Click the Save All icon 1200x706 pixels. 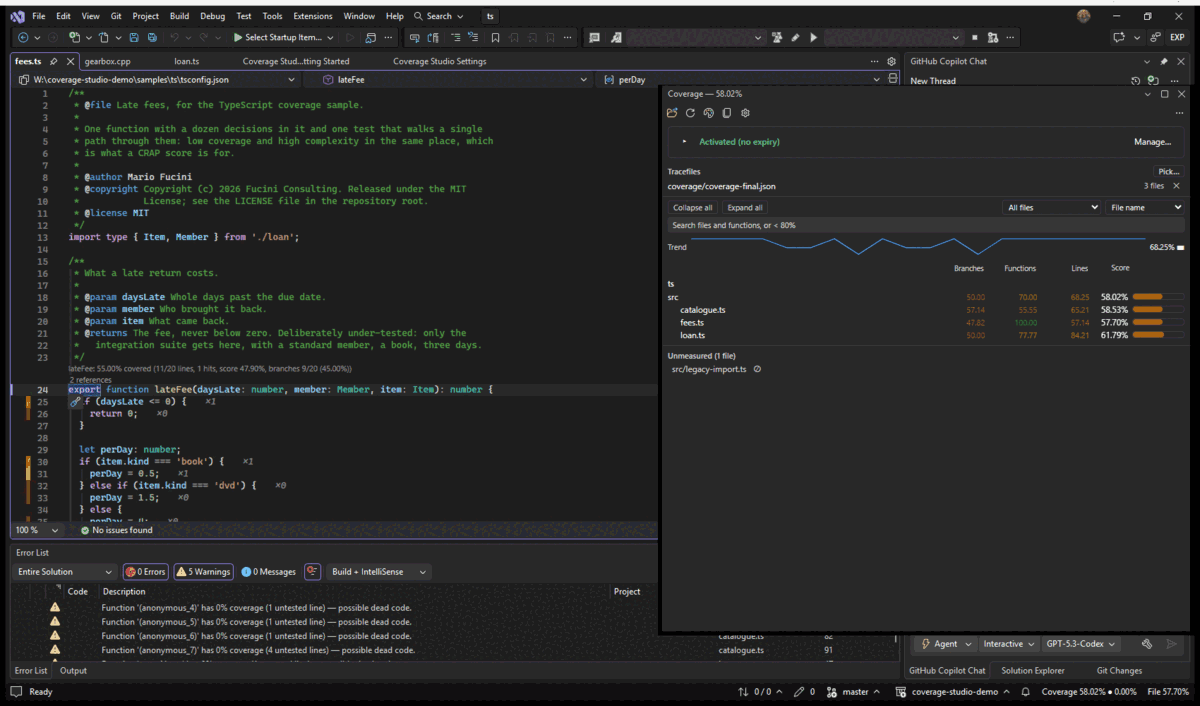pos(152,38)
